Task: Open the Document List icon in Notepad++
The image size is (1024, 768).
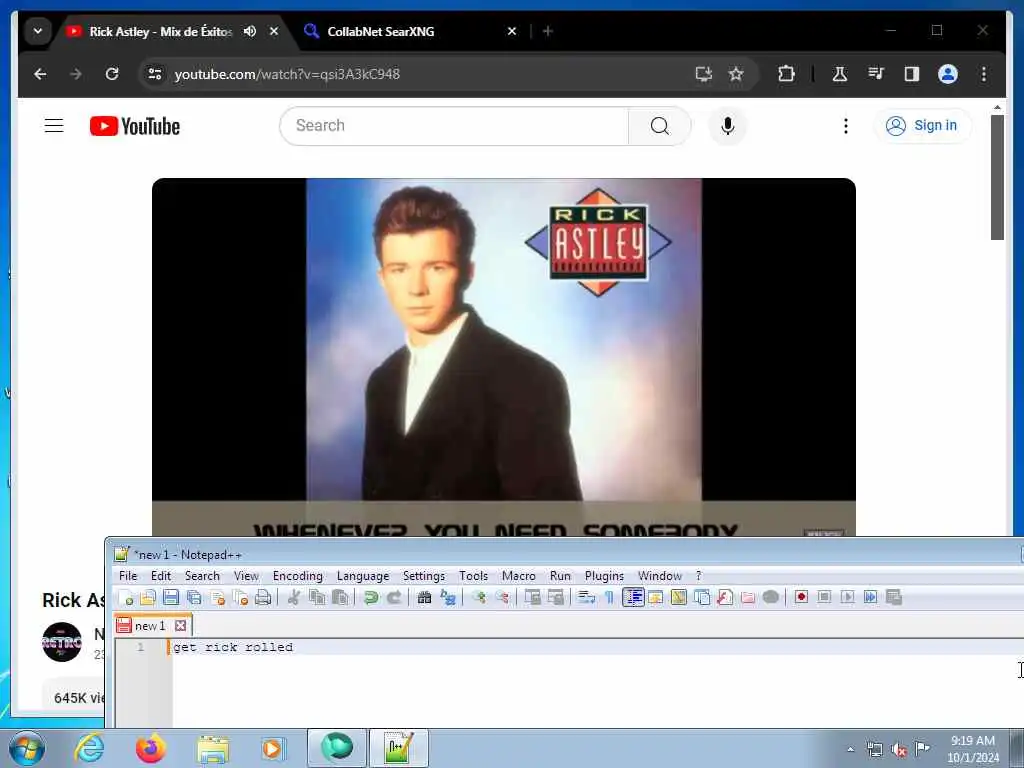Action: [702, 597]
